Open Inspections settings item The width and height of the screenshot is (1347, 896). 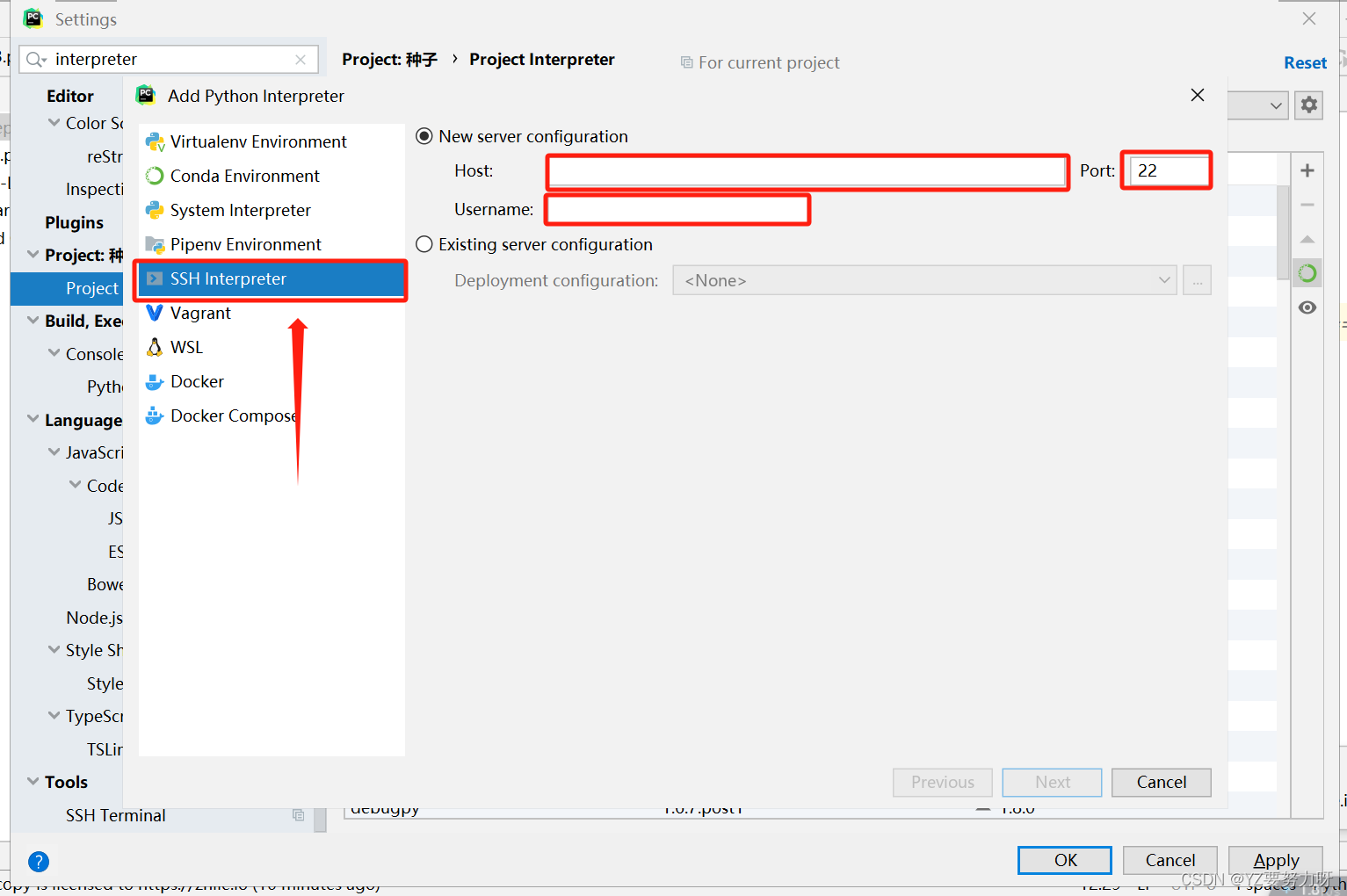(x=95, y=189)
